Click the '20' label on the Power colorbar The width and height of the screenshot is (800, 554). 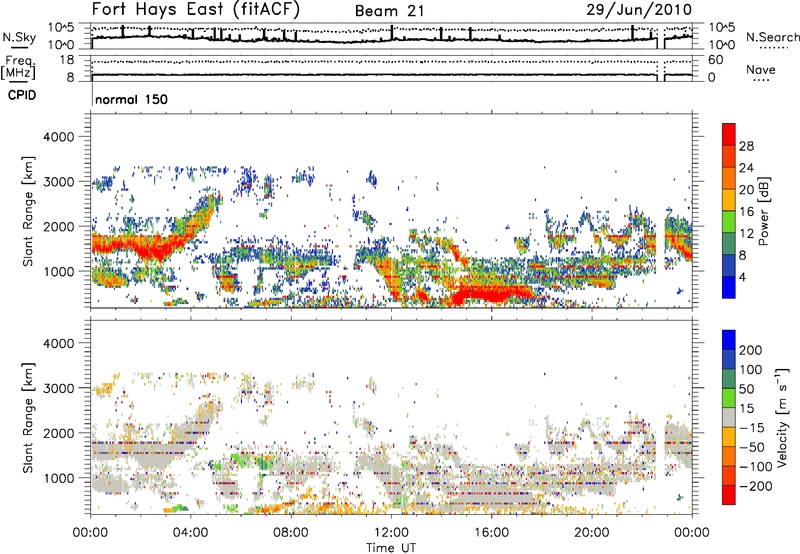[x=746, y=190]
